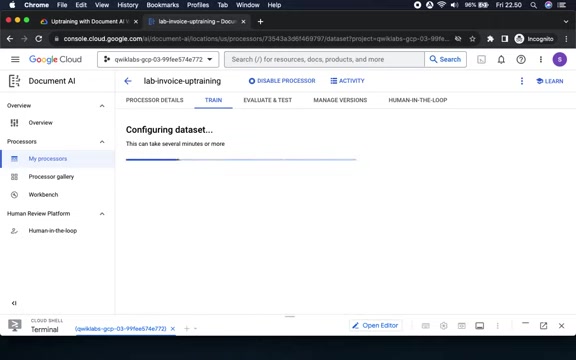Toggle Chrome side panel icon
This screenshot has width=576, height=360.
(505, 39)
